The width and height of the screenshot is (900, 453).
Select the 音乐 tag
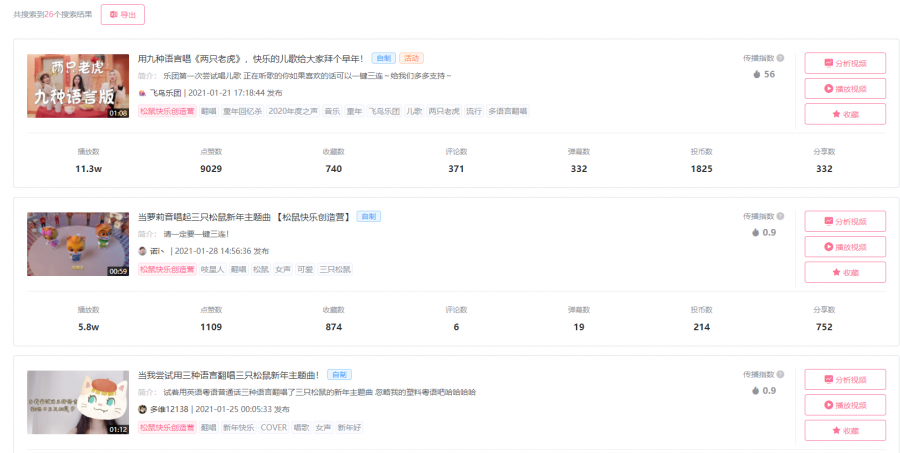click(332, 111)
